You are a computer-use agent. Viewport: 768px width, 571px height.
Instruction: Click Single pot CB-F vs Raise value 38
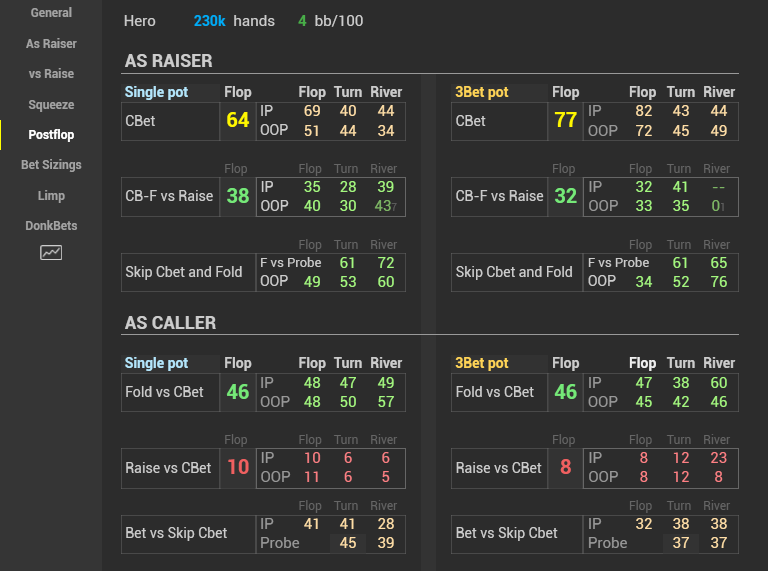238,196
